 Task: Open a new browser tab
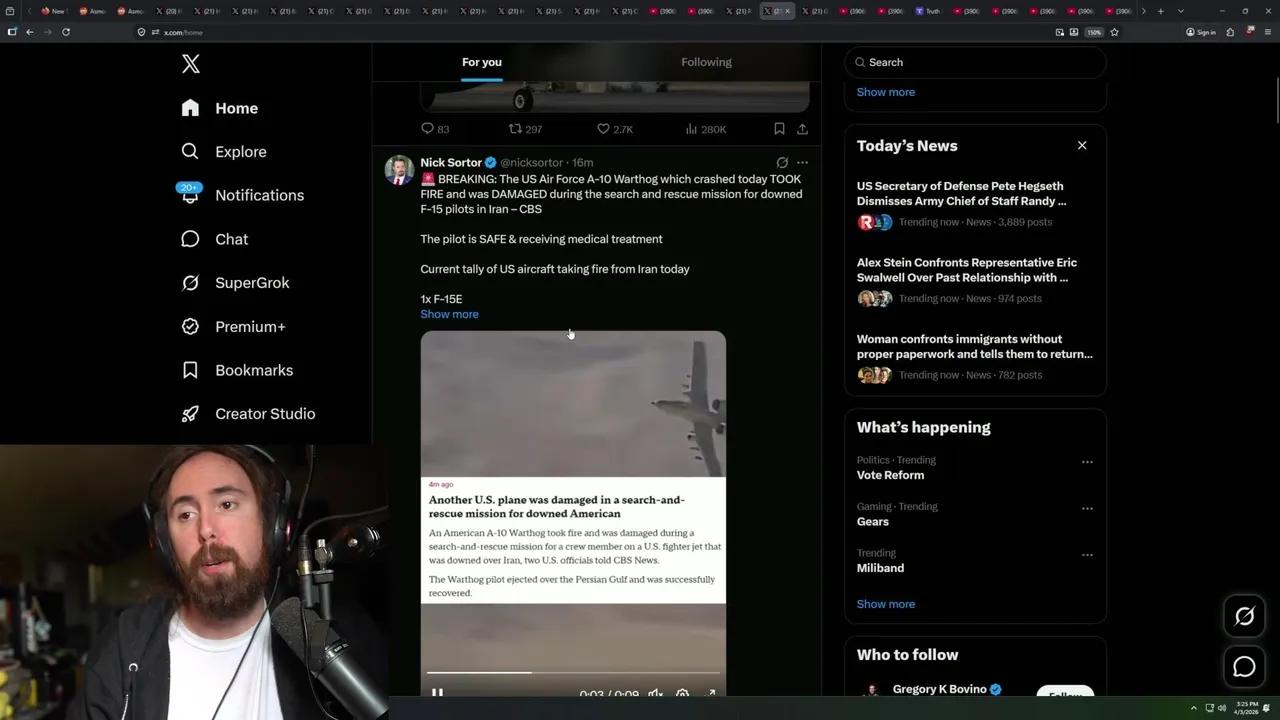[1160, 11]
